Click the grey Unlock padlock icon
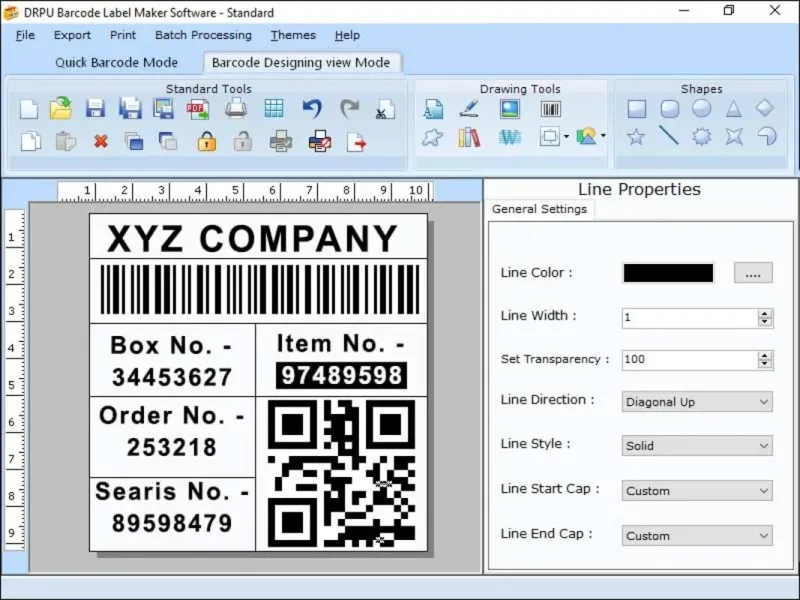The image size is (800, 600). pyautogui.click(x=243, y=141)
